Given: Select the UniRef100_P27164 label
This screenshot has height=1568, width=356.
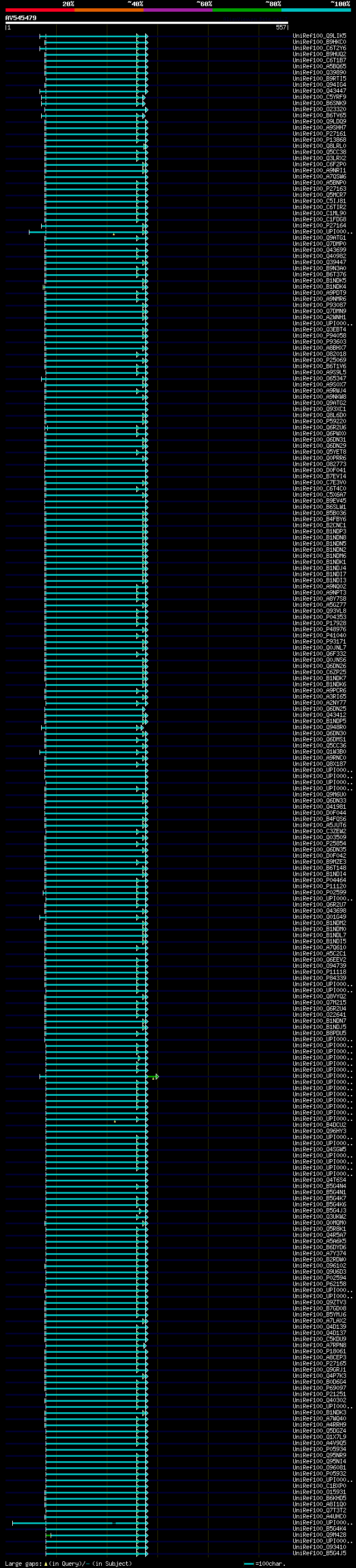Looking at the screenshot, I should click(x=319, y=226).
